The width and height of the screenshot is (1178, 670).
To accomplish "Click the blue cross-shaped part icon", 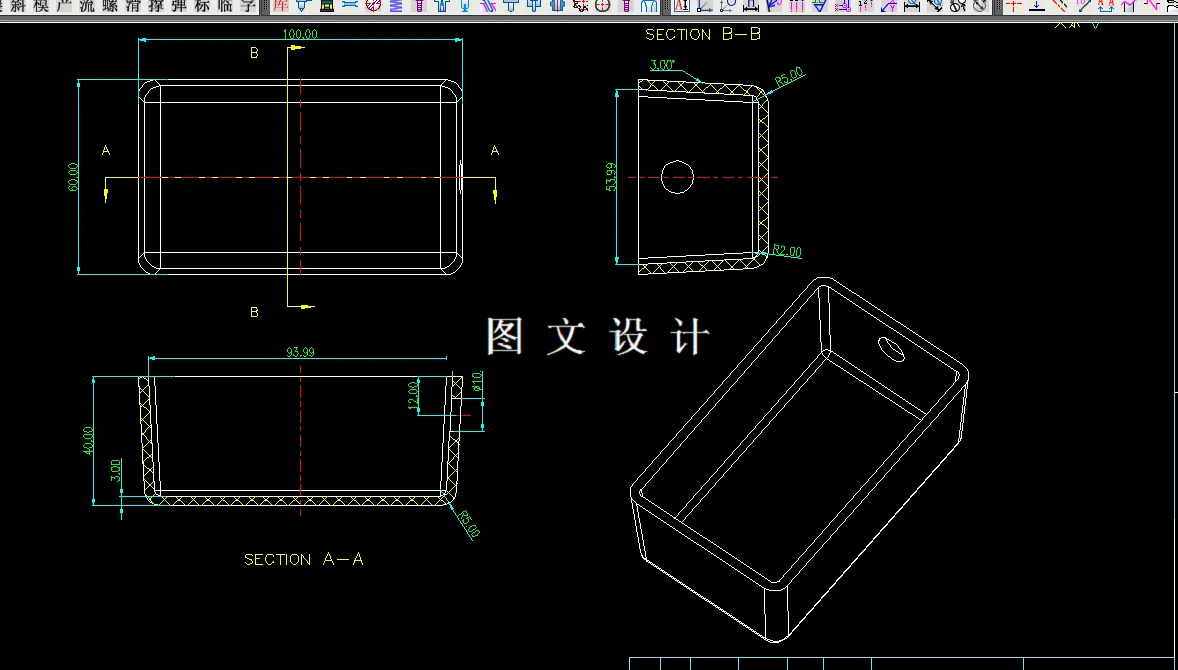I will pos(534,5).
